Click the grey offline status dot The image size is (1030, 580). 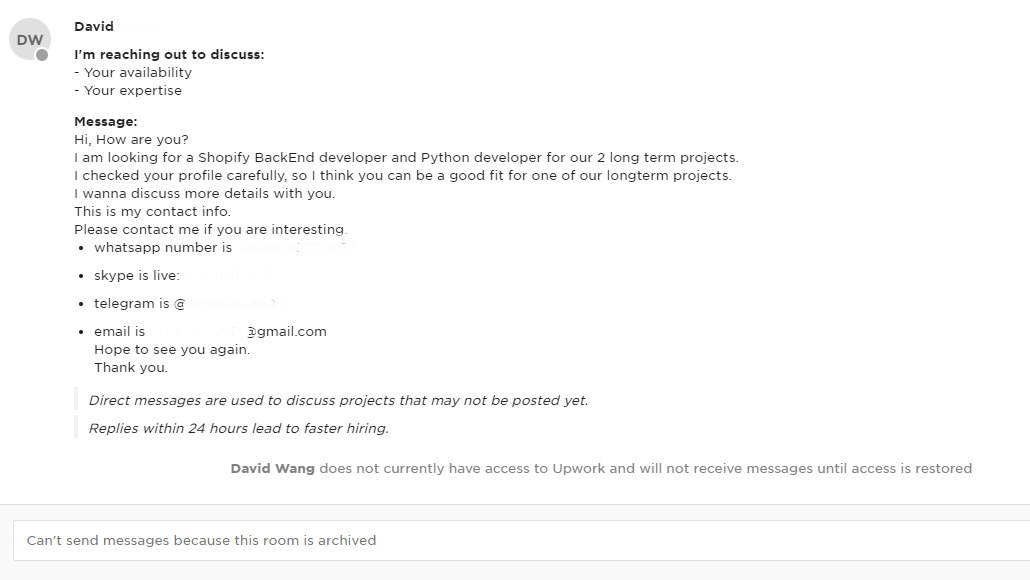[x=42, y=55]
